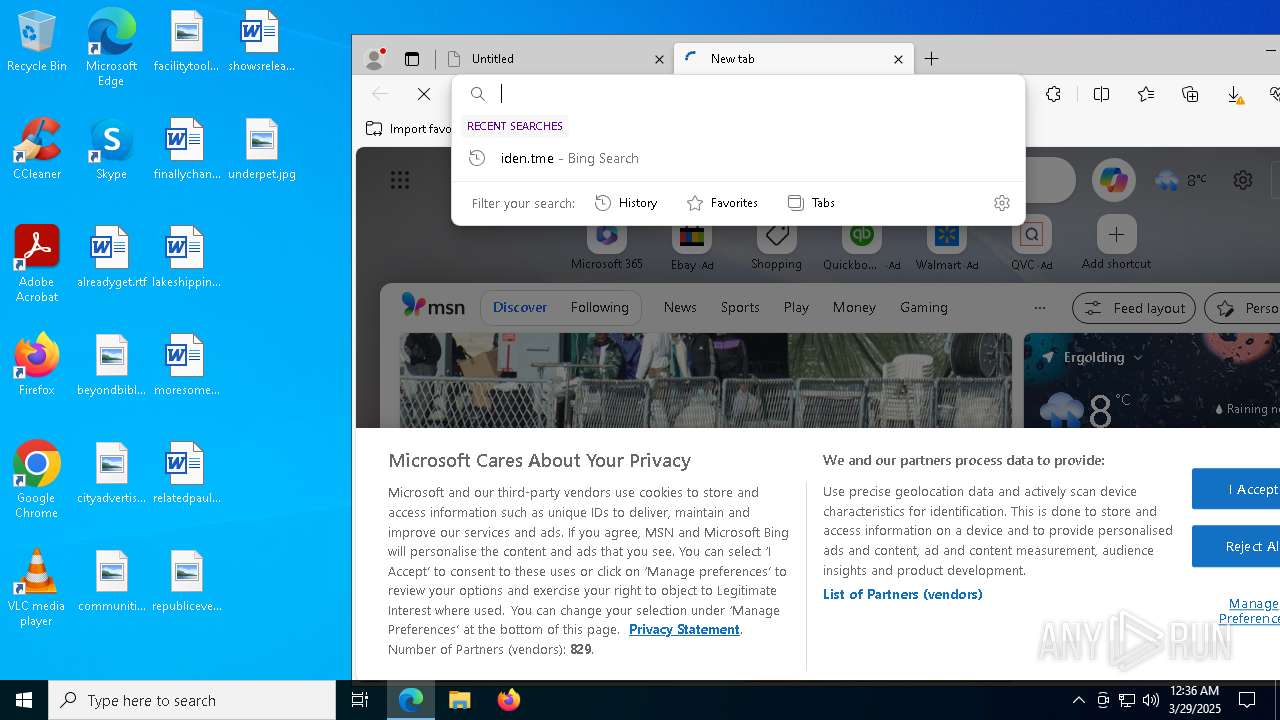The width and height of the screenshot is (1280, 720).
Task: Open Add shortcut plus tile
Action: pyautogui.click(x=1116, y=244)
